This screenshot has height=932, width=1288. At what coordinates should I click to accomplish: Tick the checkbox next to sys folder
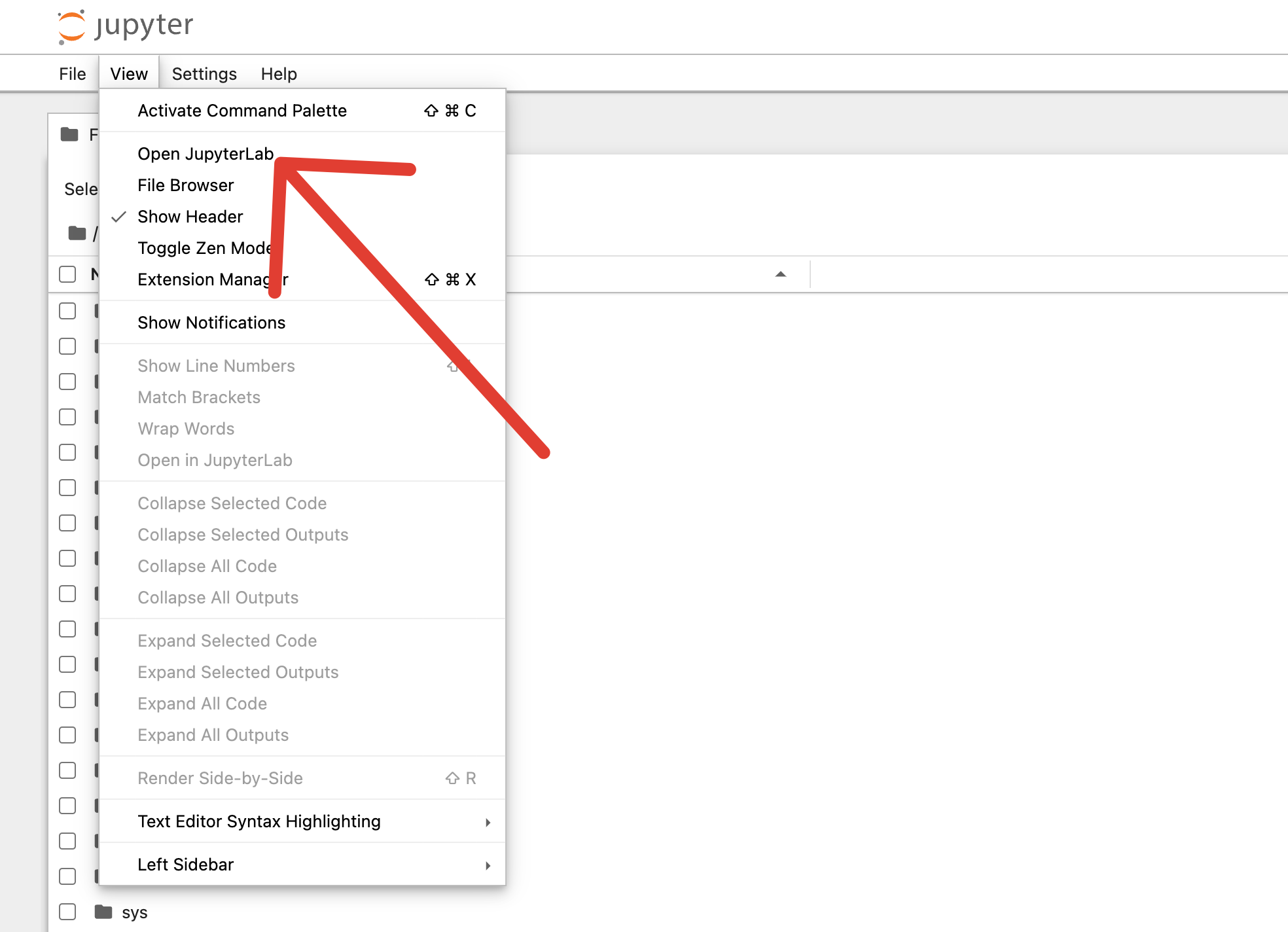pos(67,912)
